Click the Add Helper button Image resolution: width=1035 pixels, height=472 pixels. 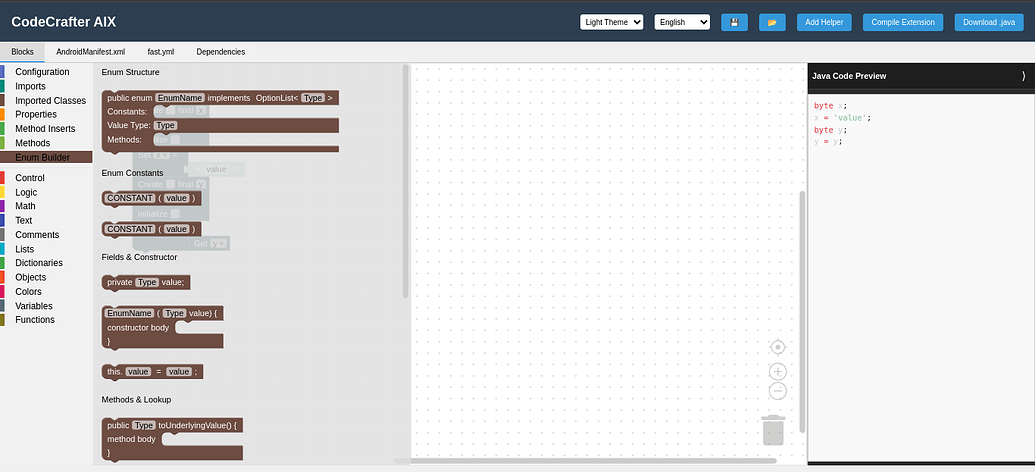coord(824,22)
